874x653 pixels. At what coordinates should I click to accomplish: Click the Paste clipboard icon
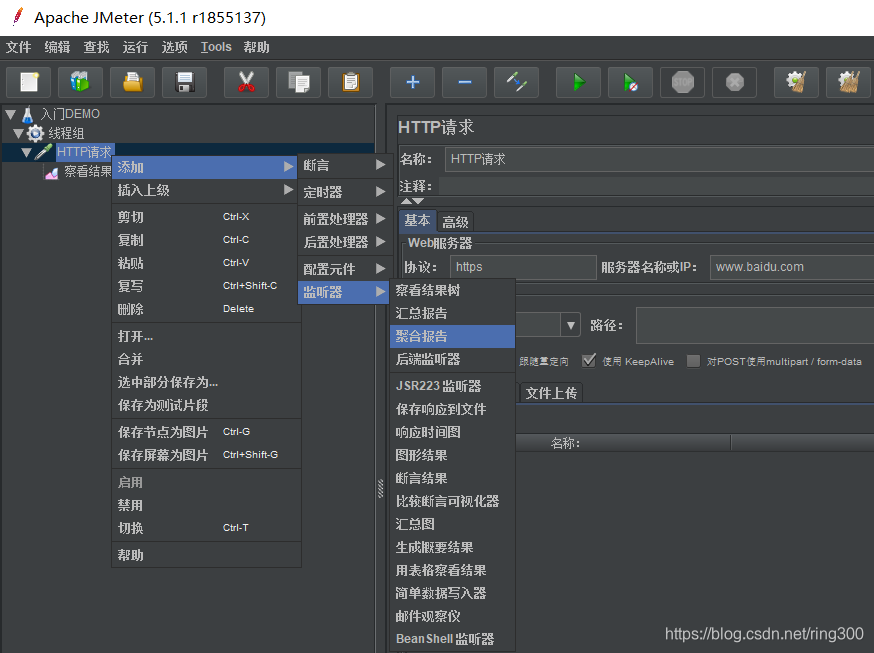coord(351,82)
